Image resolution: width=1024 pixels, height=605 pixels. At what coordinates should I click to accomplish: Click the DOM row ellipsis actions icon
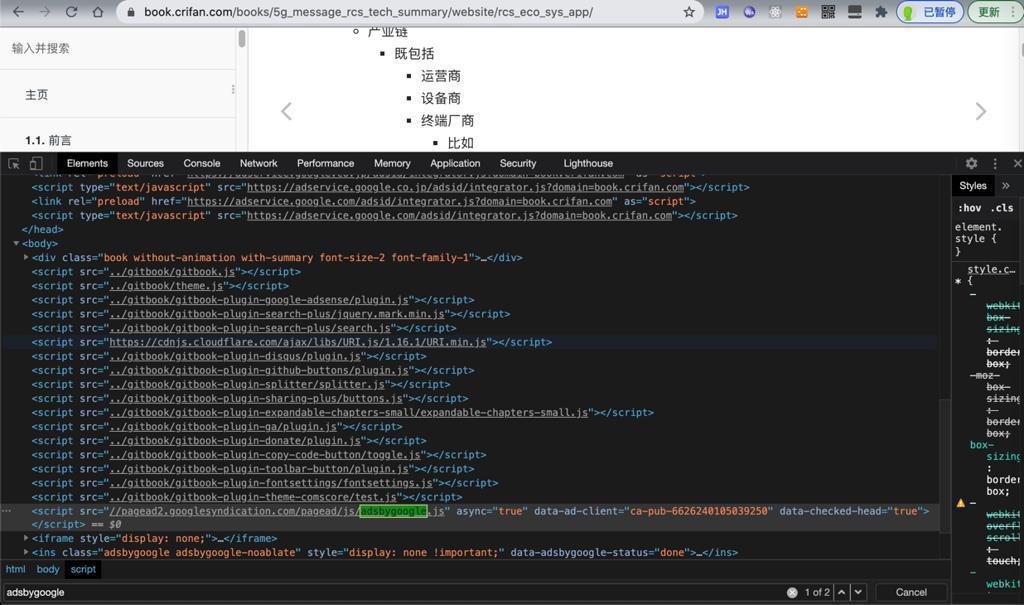point(7,511)
